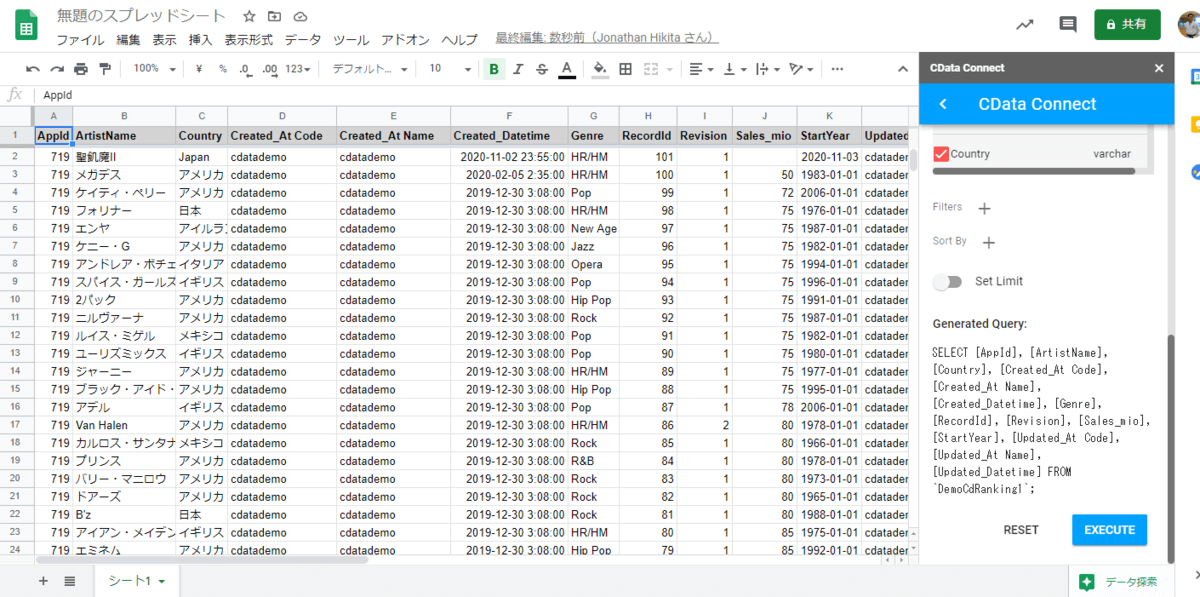Open the ファイル menu
This screenshot has width=1200, height=597.
click(80, 40)
